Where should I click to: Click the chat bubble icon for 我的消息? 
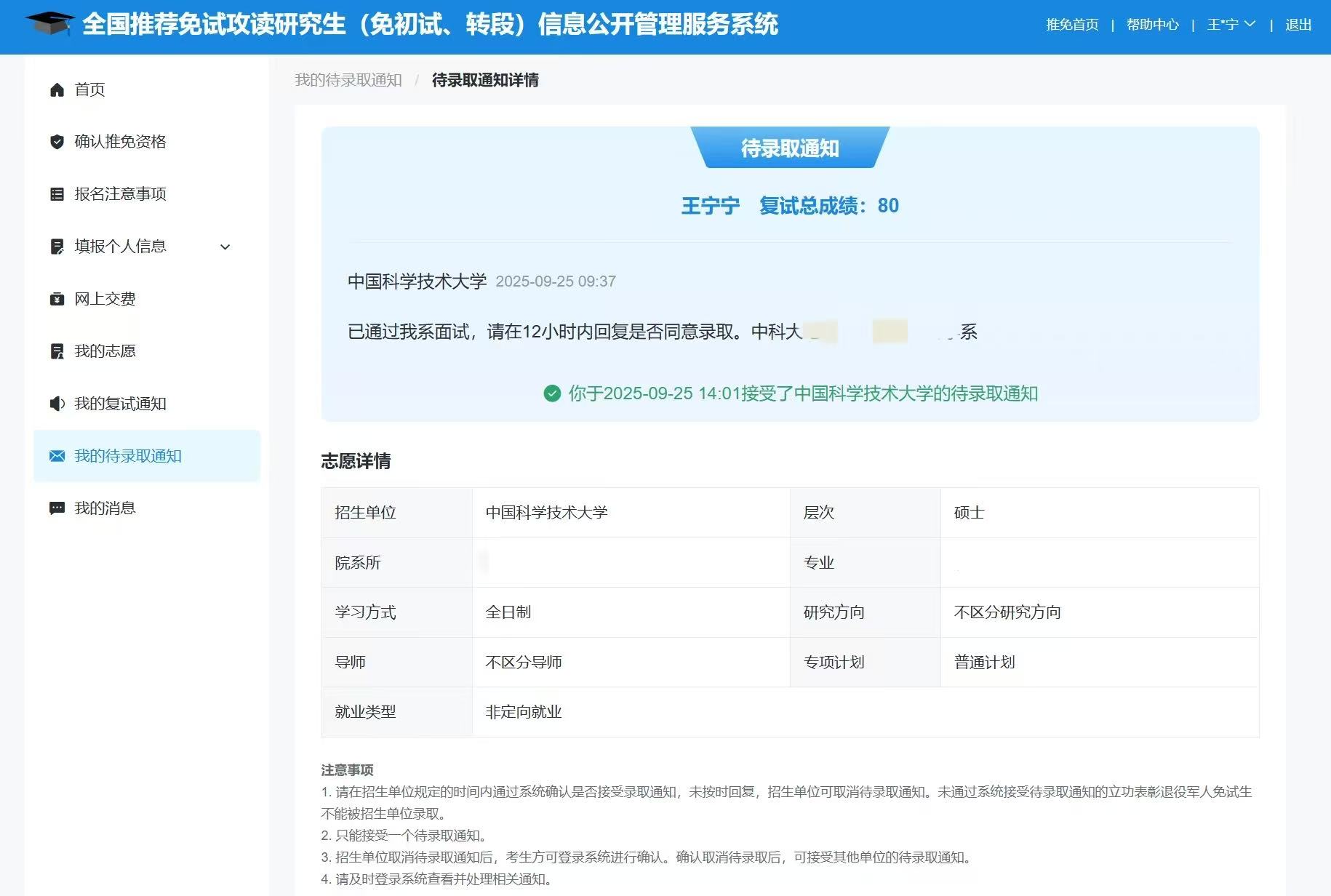coord(57,508)
